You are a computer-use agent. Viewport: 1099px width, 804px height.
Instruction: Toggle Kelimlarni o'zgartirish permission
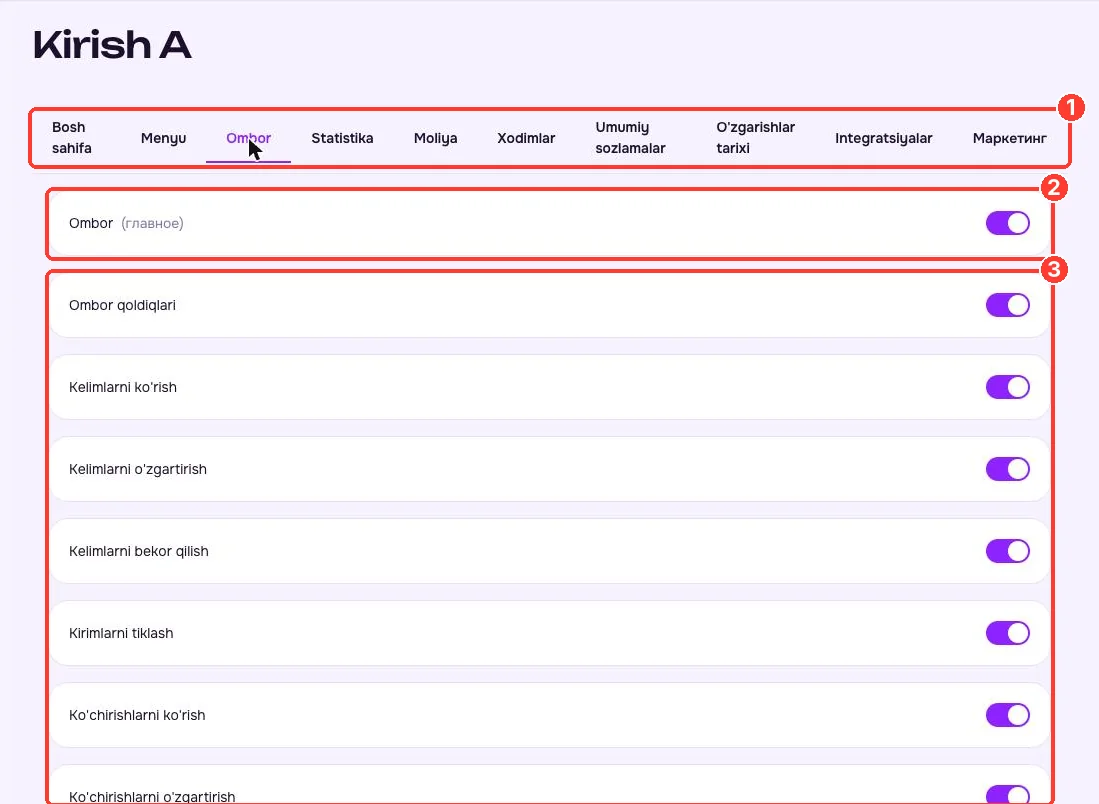coord(1007,469)
